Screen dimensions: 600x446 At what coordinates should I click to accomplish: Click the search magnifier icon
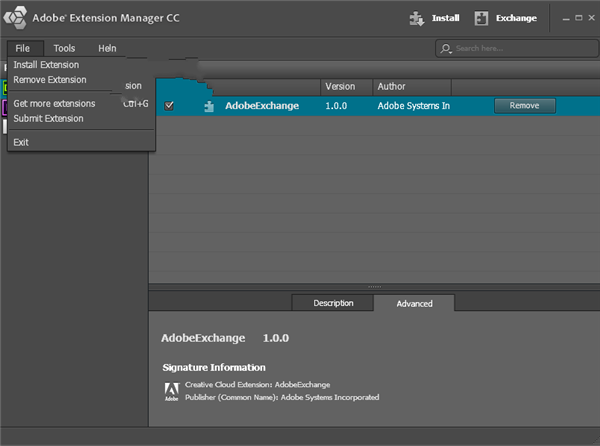point(446,49)
